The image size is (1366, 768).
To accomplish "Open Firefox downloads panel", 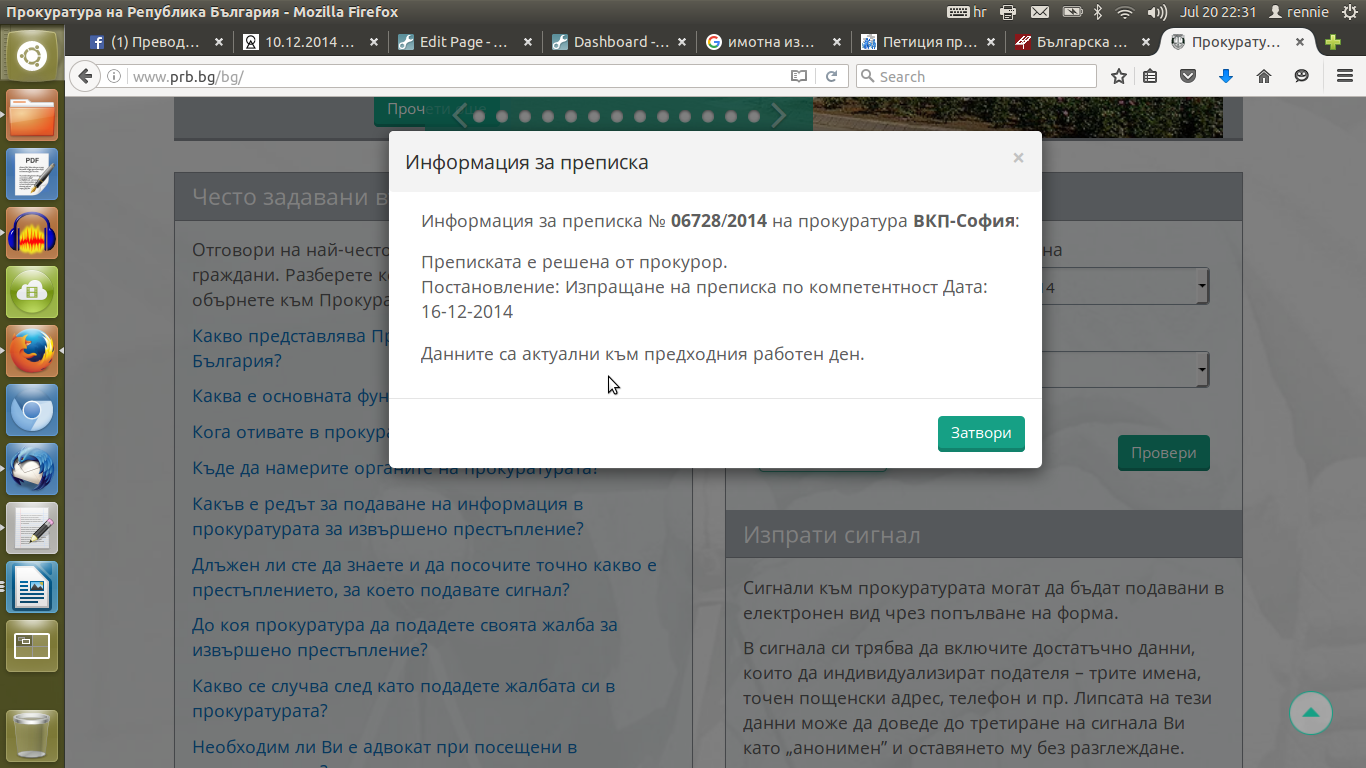I will pyautogui.click(x=1226, y=76).
